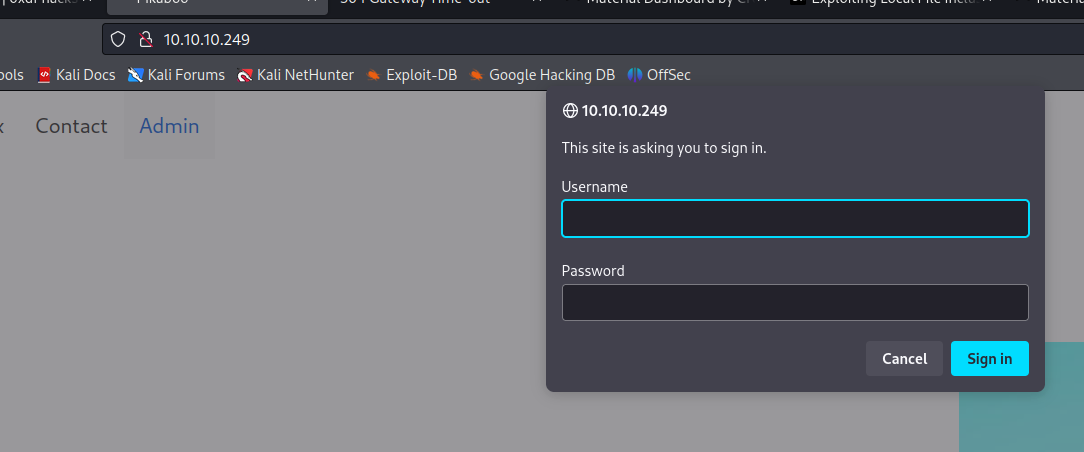Click the address bar showing 10.10.10.249
This screenshot has width=1084, height=452.
pos(600,40)
